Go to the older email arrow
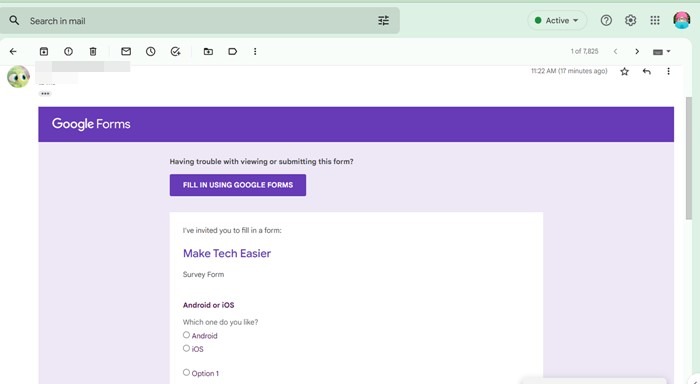This screenshot has width=700, height=384. [x=637, y=51]
